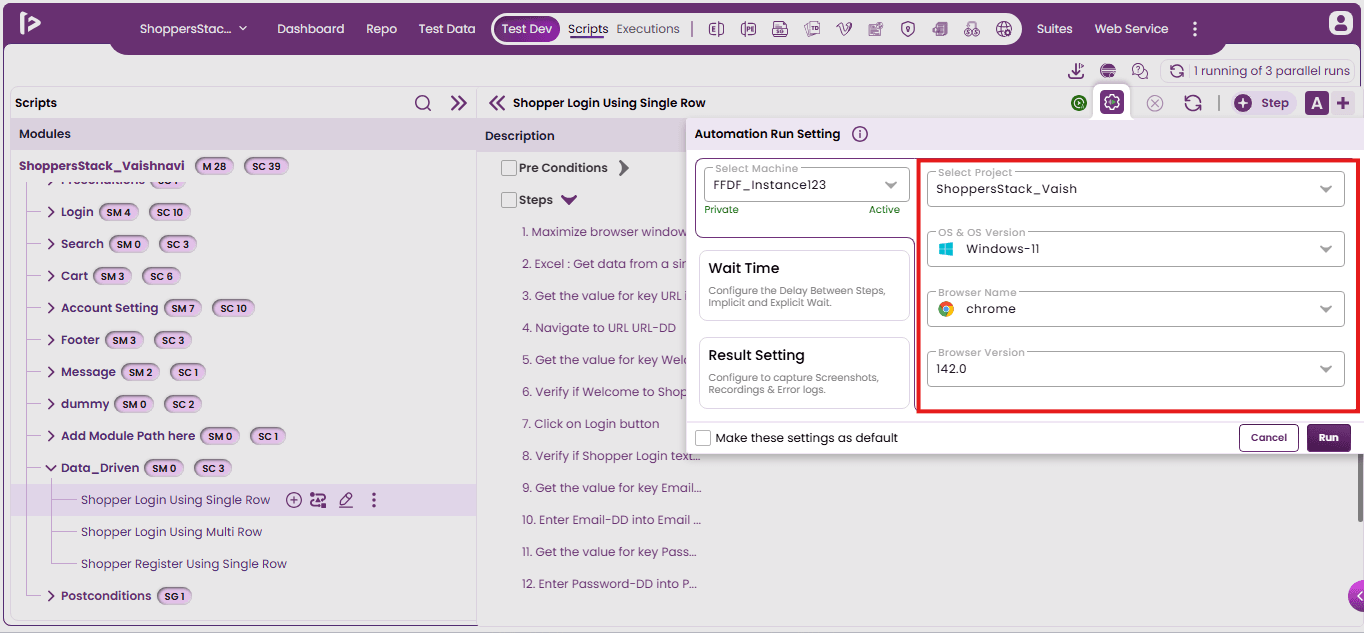This screenshot has width=1364, height=633.
Task: Tick Make these settings as default checkbox
Action: (703, 438)
